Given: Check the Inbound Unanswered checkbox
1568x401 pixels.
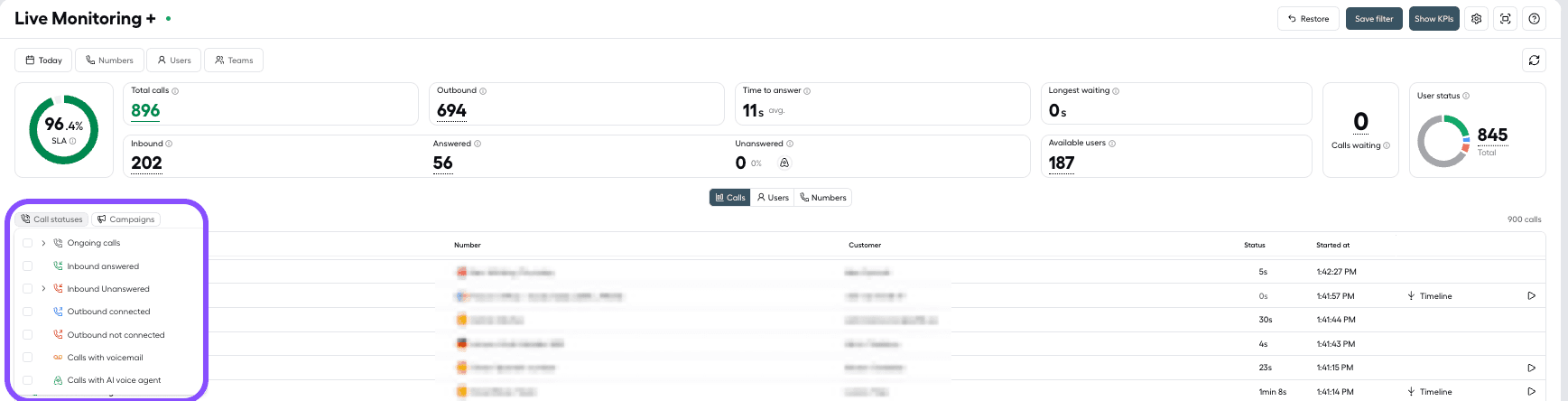Looking at the screenshot, I should pyautogui.click(x=27, y=289).
